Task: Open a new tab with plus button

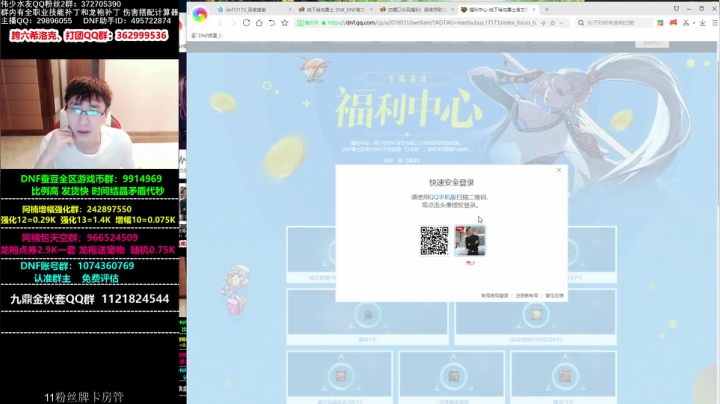Action: pos(546,9)
